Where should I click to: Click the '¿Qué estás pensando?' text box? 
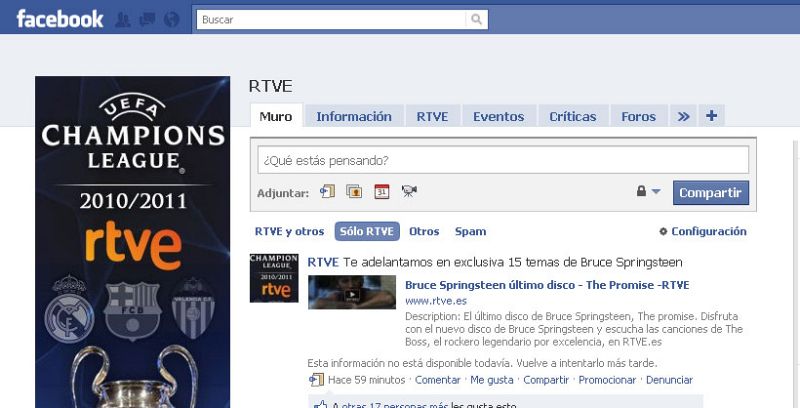pyautogui.click(x=502, y=160)
